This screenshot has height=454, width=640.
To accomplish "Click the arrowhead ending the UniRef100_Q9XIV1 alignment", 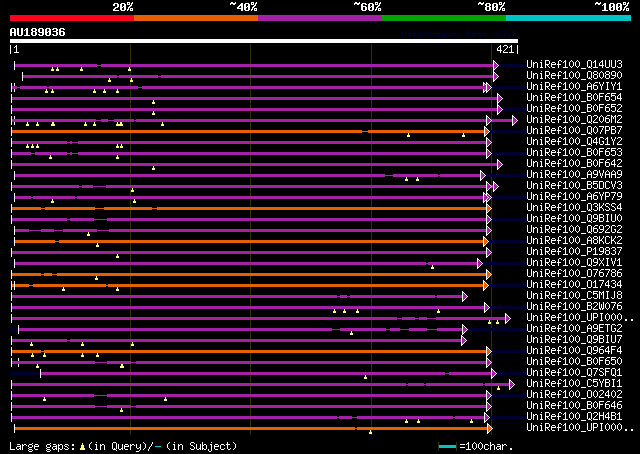I will (480, 264).
